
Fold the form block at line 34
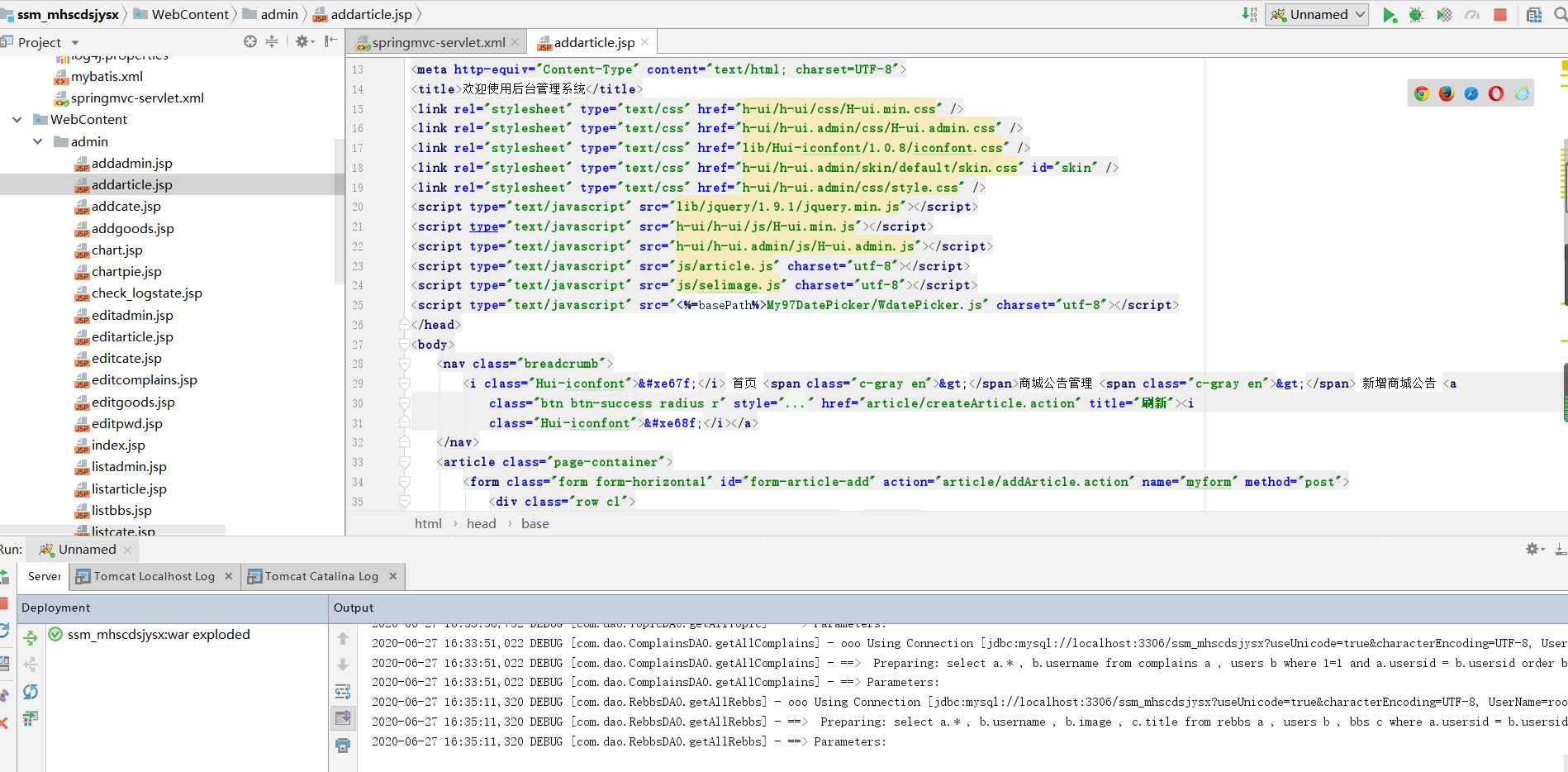[x=404, y=482]
